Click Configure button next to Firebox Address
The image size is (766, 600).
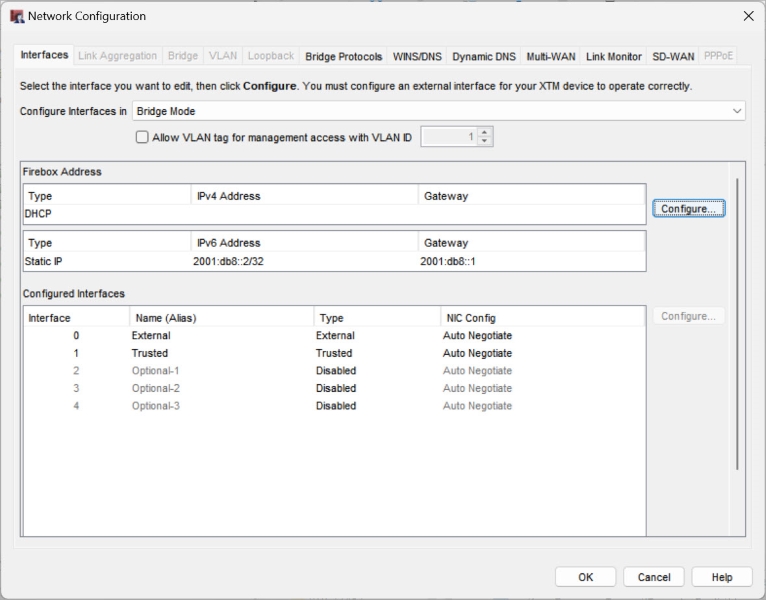tap(688, 209)
